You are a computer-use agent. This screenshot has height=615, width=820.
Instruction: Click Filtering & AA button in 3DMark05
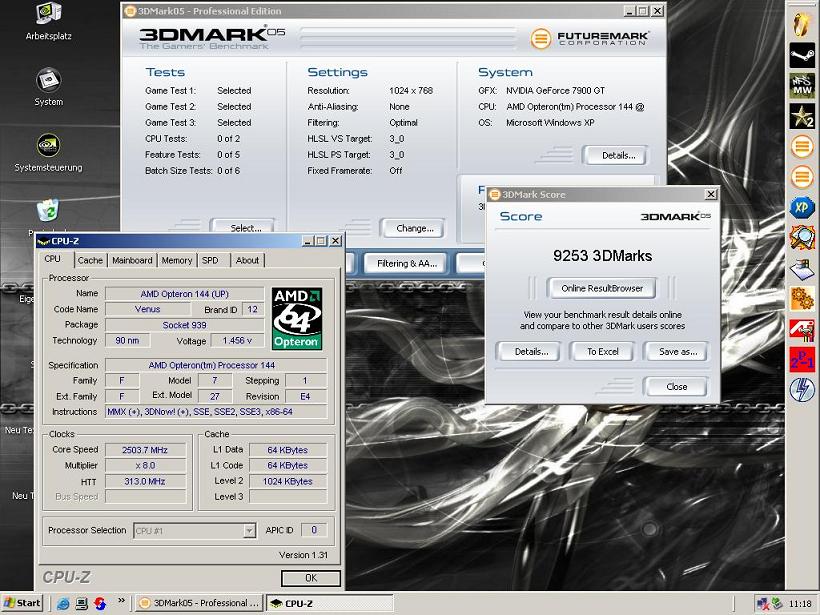pos(407,264)
